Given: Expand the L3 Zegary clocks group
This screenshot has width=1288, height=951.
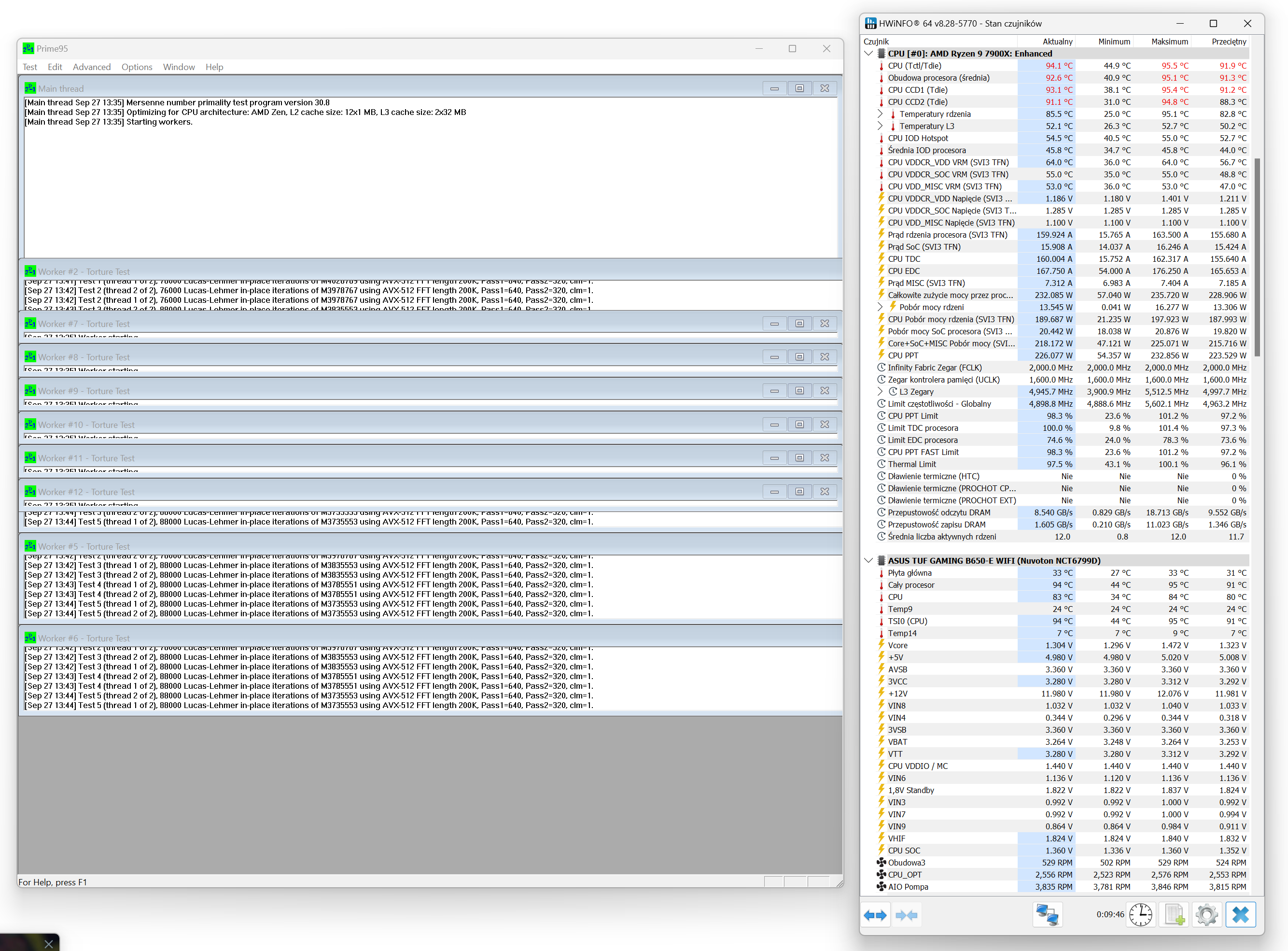Looking at the screenshot, I should tap(880, 391).
